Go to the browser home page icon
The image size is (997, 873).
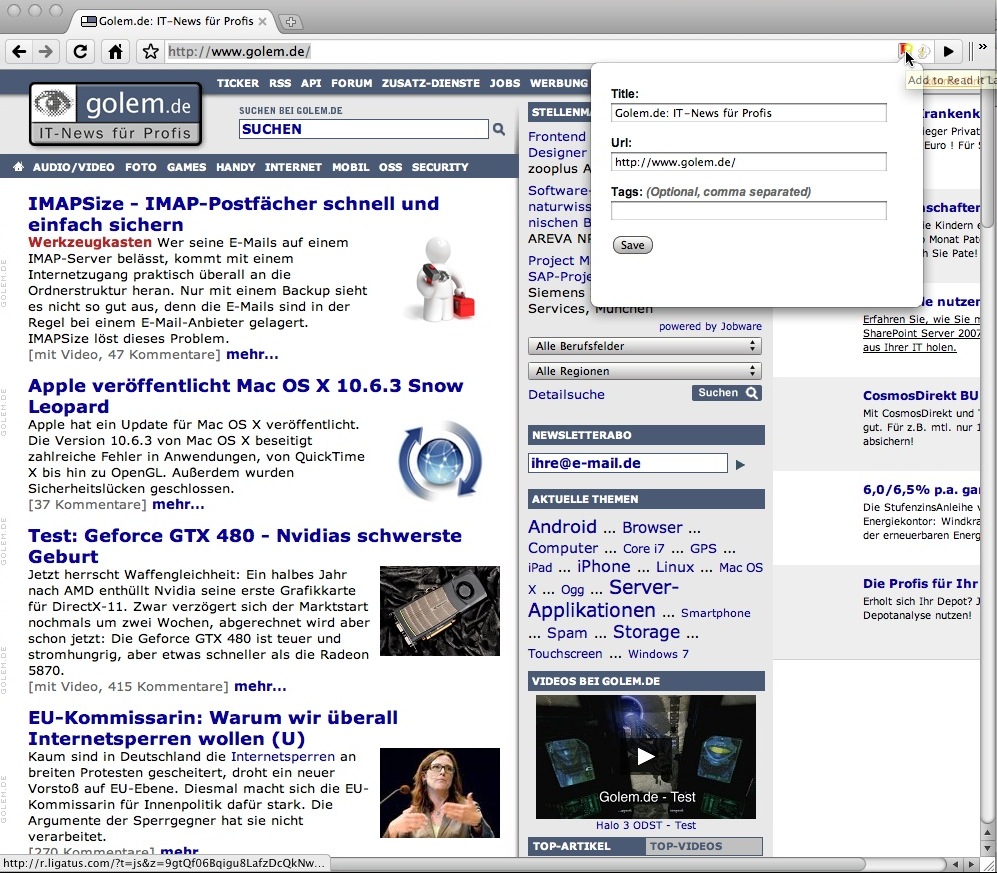[116, 51]
